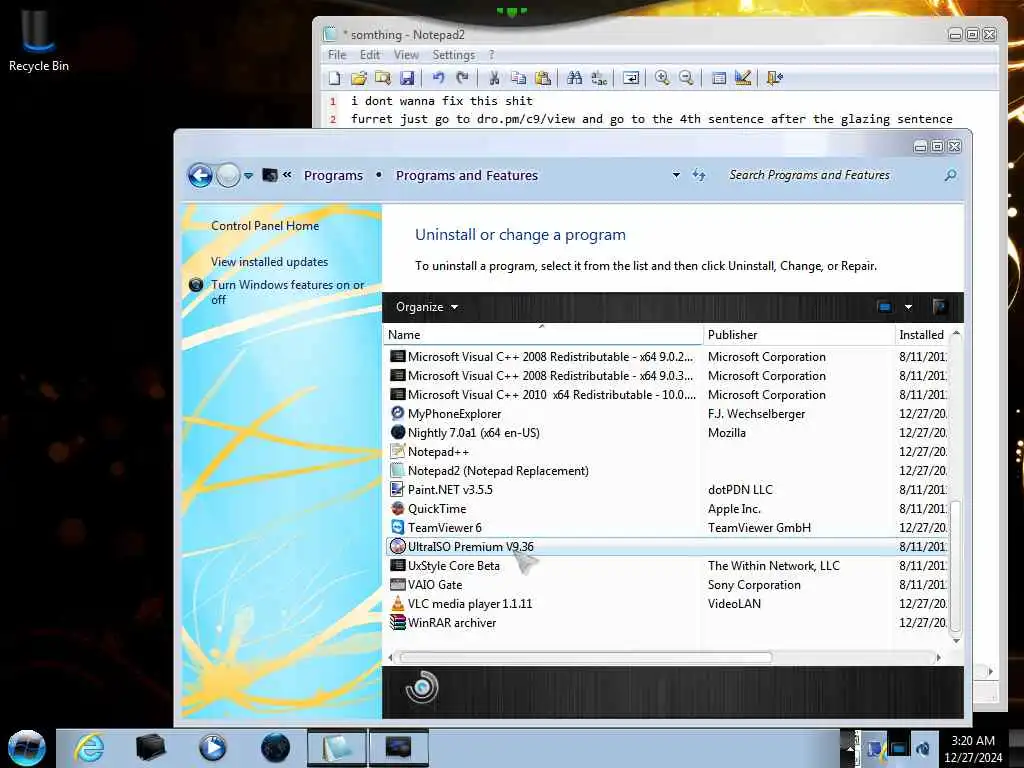
Task: Open the address bar history dropdown arrow
Action: tap(676, 175)
